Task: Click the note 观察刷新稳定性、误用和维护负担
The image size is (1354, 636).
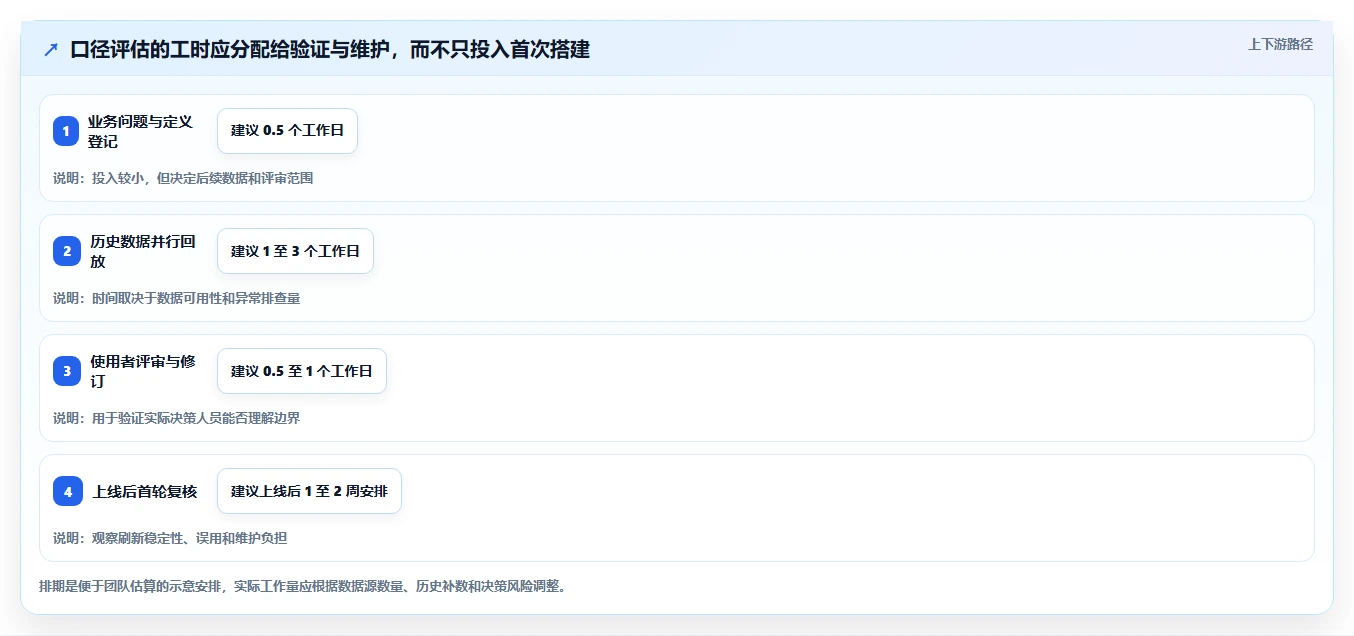Action: pos(170,538)
